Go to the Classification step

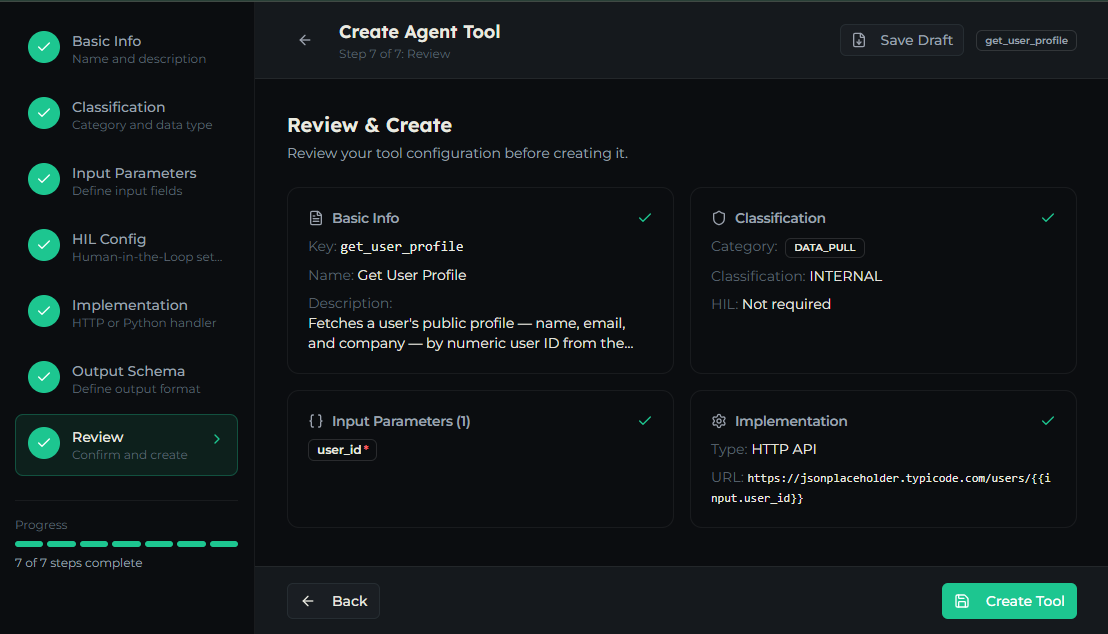tap(126, 115)
